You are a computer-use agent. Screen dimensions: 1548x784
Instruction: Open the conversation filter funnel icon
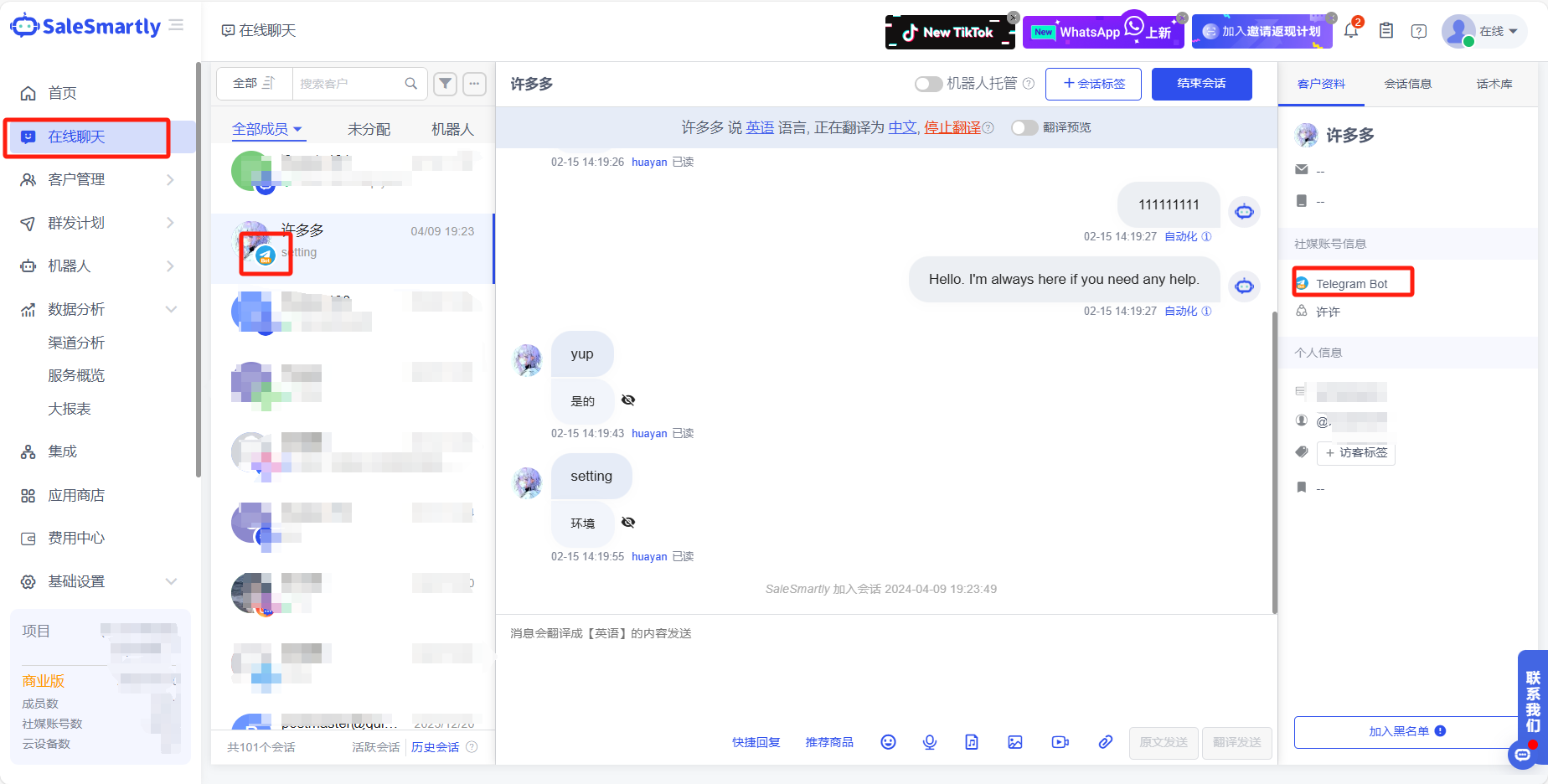point(445,84)
